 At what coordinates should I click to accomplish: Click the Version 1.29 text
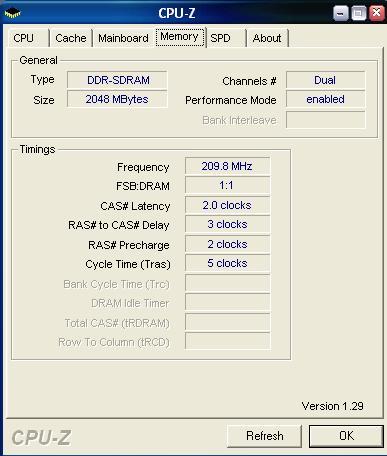(332, 406)
